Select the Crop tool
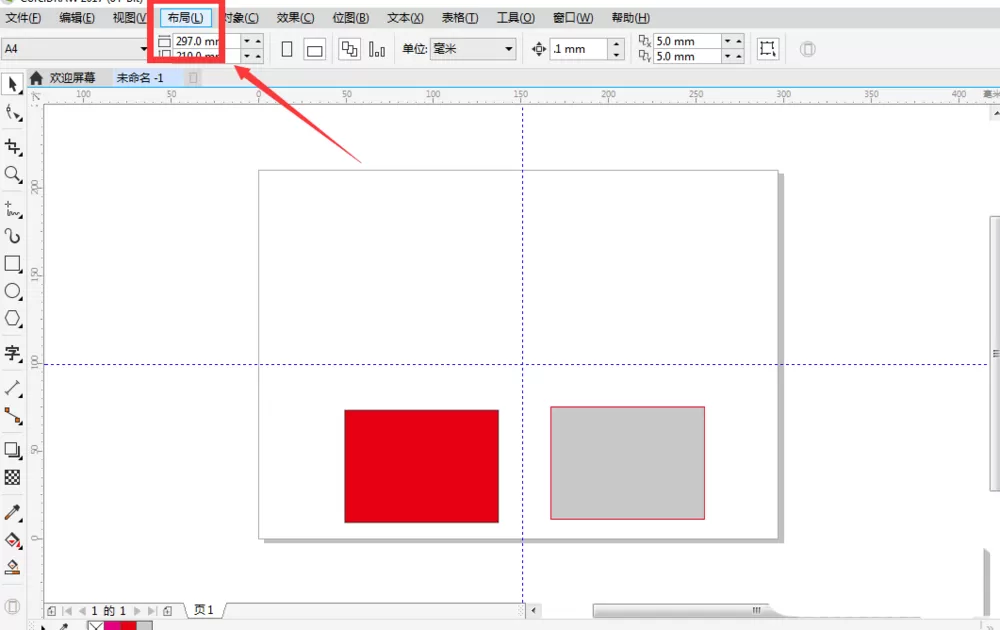The width and height of the screenshot is (1000, 630). (x=13, y=147)
